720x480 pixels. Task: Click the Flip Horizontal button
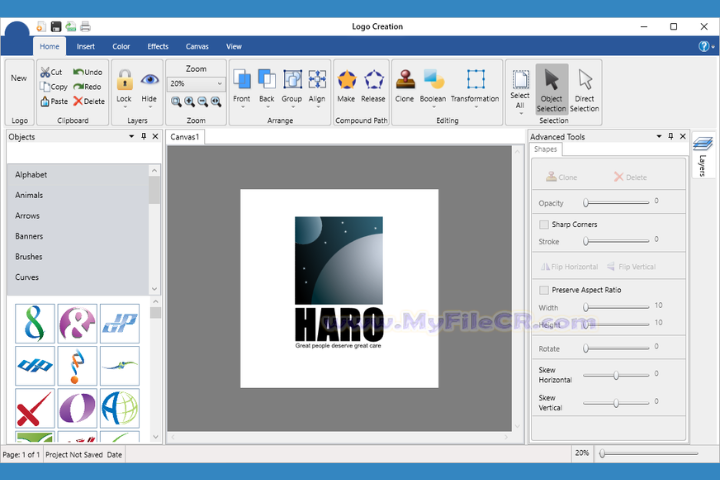(569, 267)
